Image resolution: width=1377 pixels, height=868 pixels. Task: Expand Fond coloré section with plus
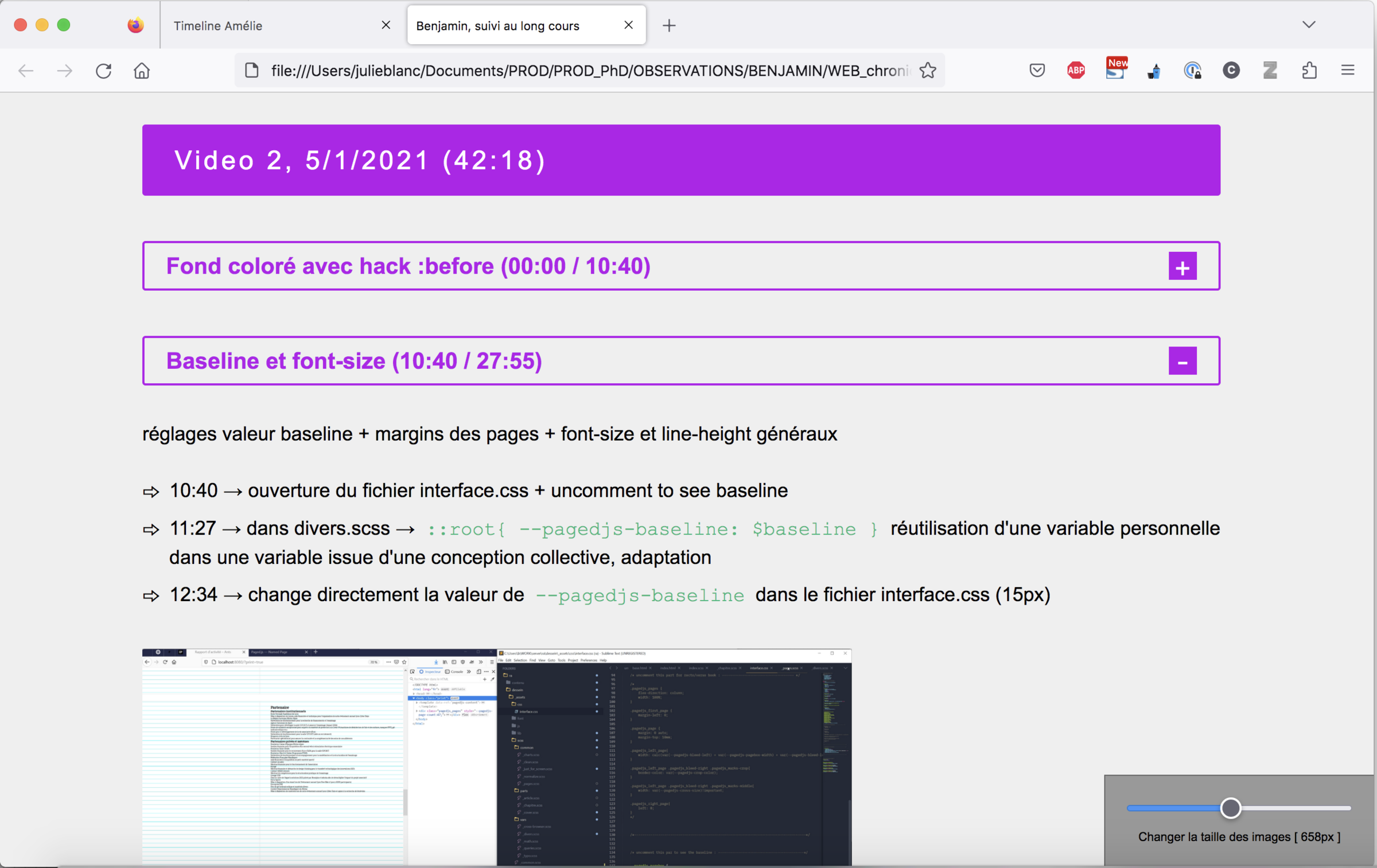tap(1182, 267)
